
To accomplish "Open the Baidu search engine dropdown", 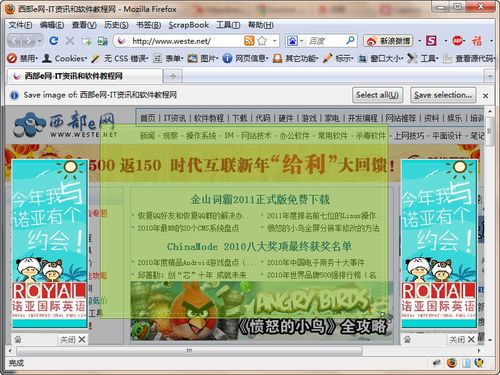I will click(295, 41).
